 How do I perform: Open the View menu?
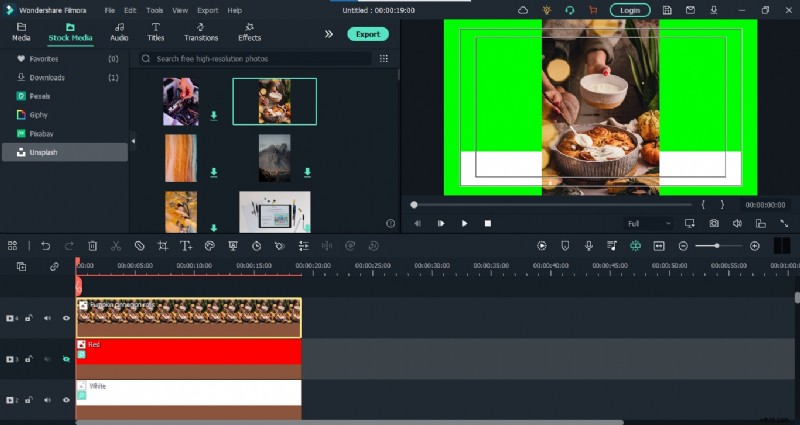[180, 10]
